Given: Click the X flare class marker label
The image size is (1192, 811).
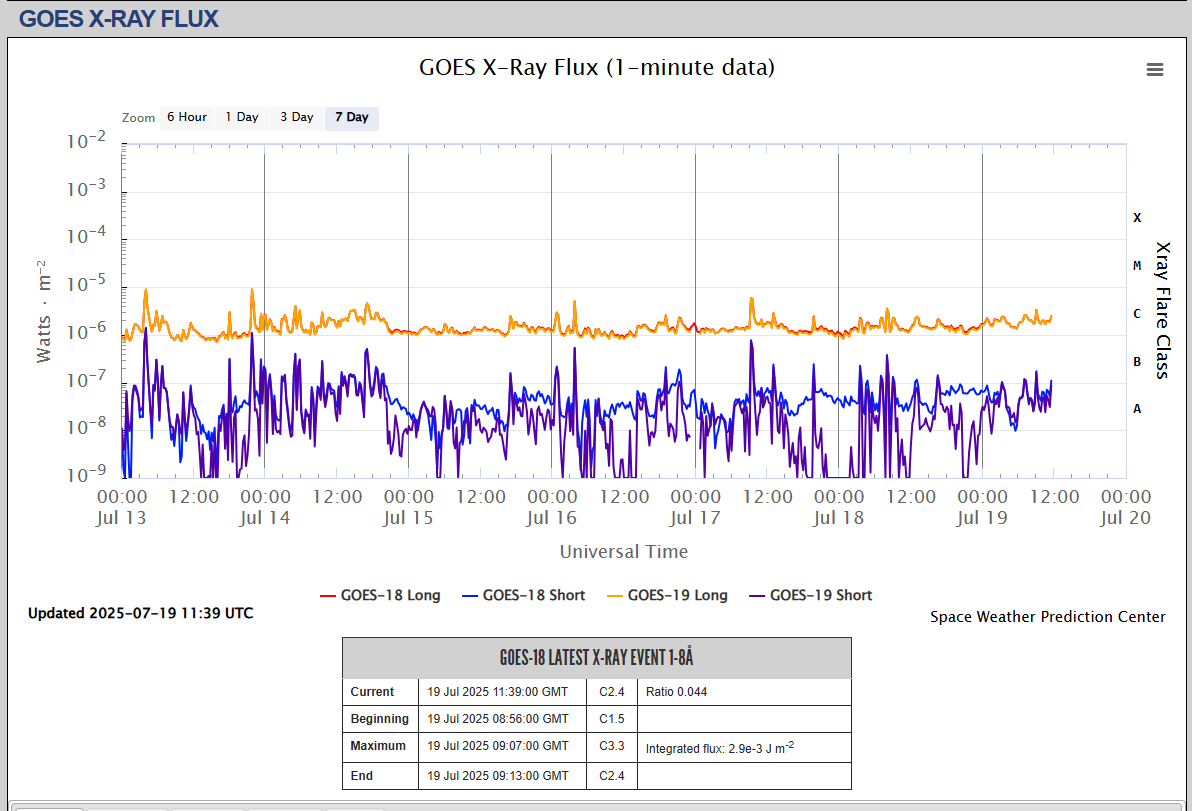Looking at the screenshot, I should pos(1137,217).
